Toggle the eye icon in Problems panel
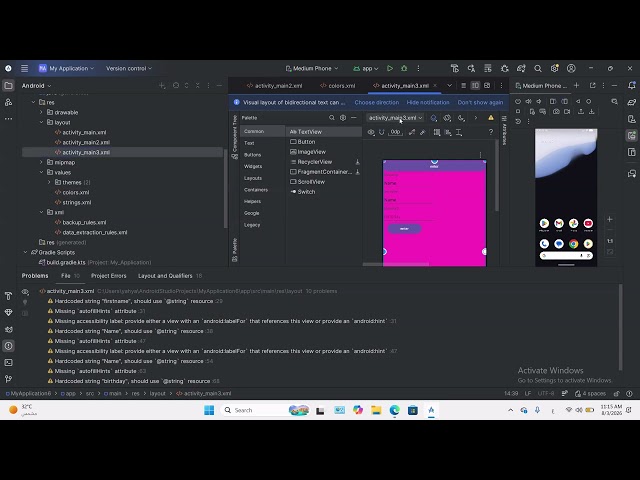The height and width of the screenshot is (480, 640). coord(25,291)
